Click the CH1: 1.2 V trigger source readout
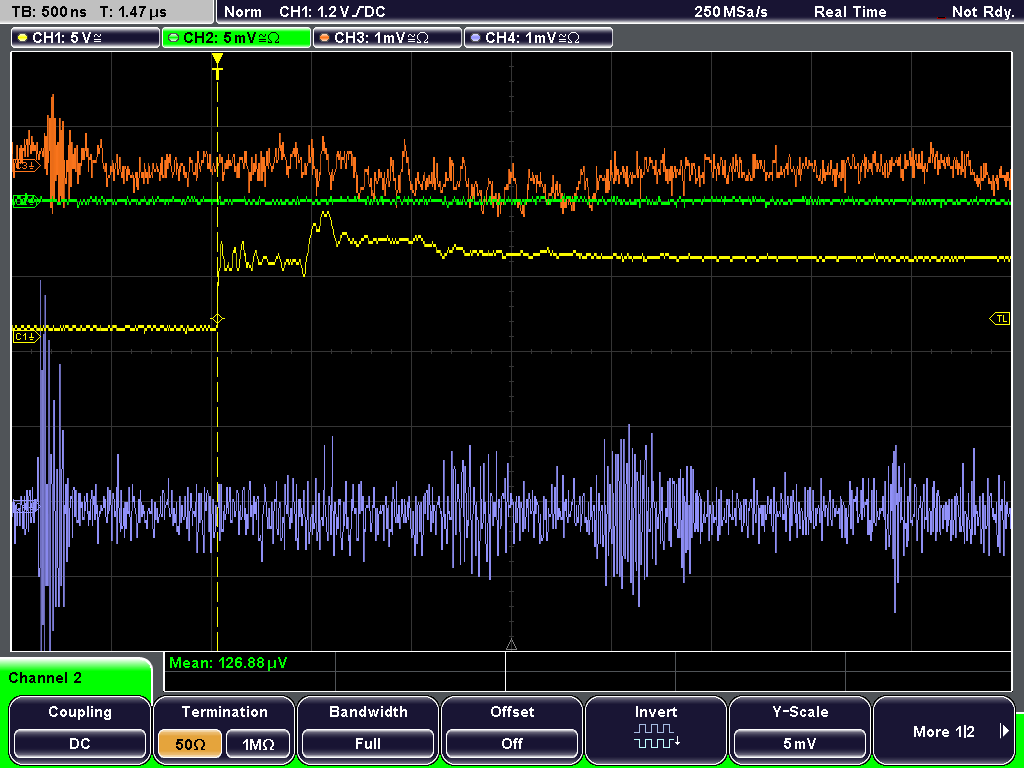Image resolution: width=1024 pixels, height=768 pixels. [332, 12]
